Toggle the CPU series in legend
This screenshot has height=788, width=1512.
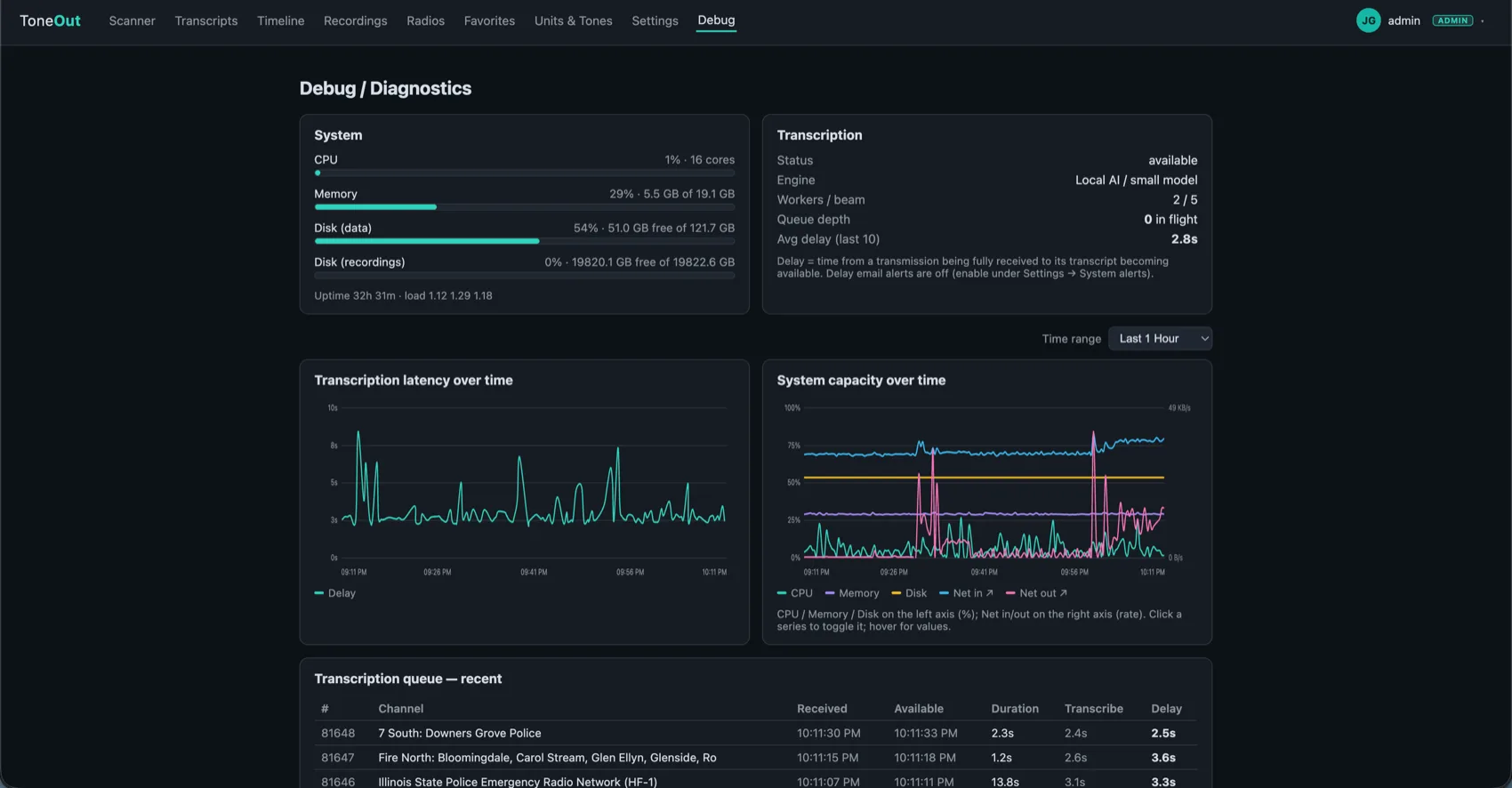click(x=795, y=593)
